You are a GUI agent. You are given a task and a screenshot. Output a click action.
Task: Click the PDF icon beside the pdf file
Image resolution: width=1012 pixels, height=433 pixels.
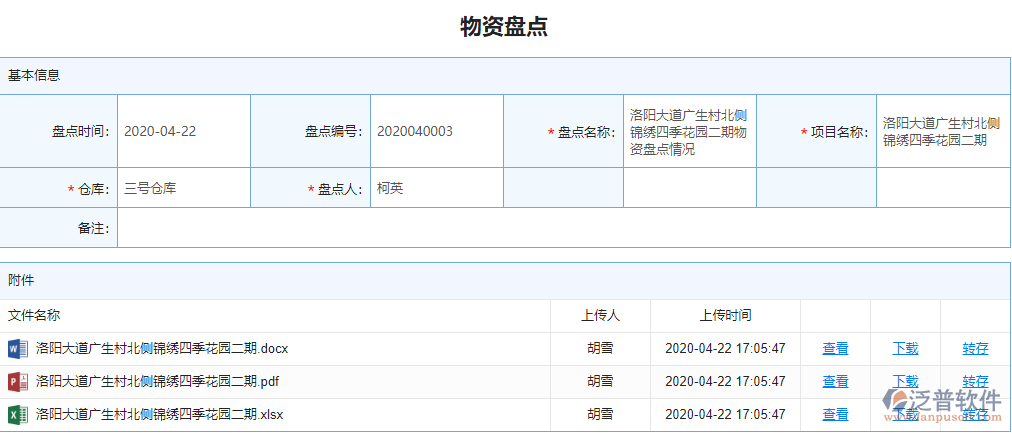tap(17, 382)
